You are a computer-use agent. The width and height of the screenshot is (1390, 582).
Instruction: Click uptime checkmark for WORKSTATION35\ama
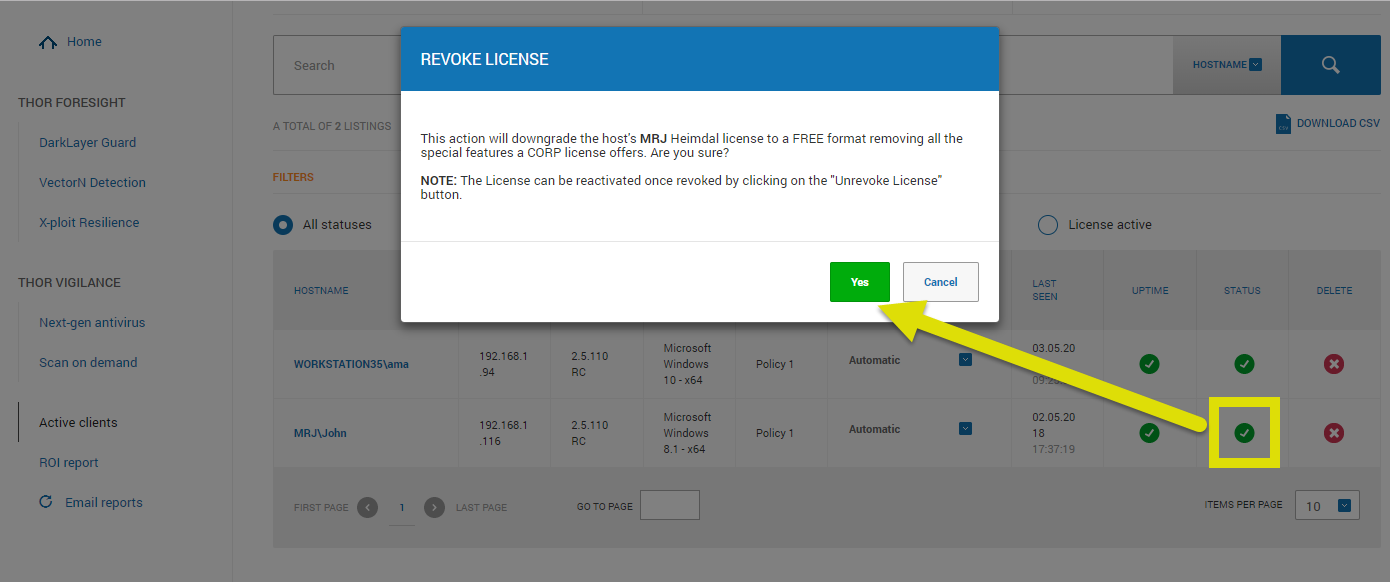coord(1149,364)
